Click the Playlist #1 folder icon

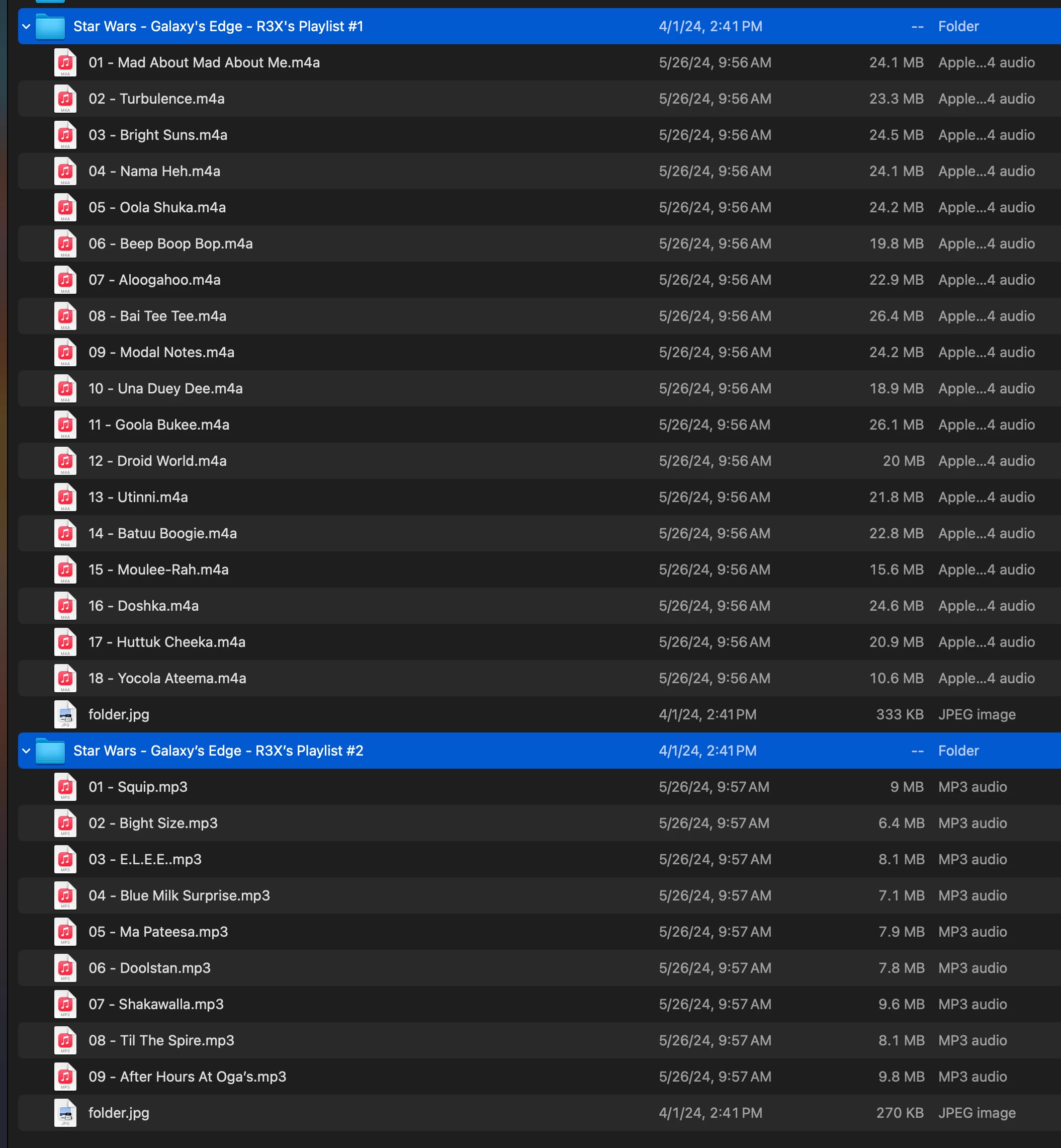[50, 27]
